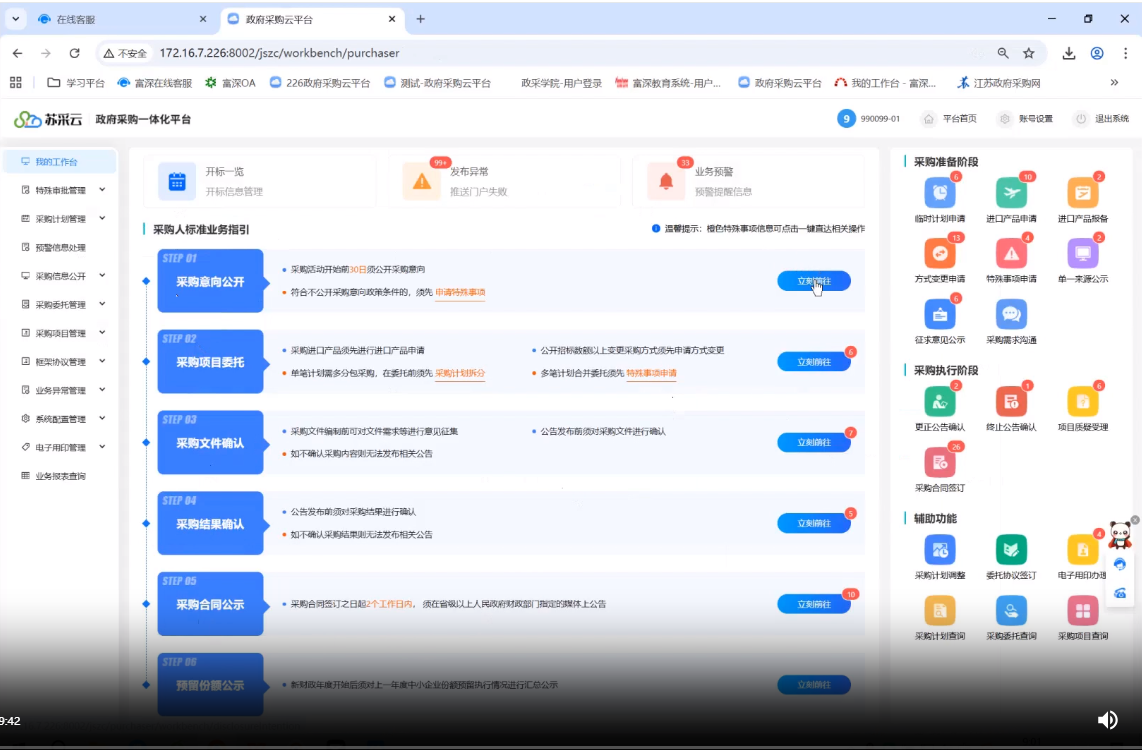Click the orange 采购计划拆分 link
The width and height of the screenshot is (1142, 750).
[459, 373]
